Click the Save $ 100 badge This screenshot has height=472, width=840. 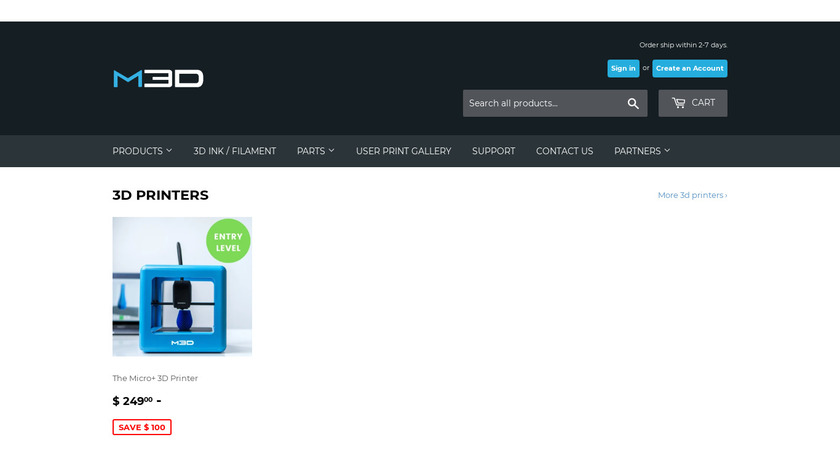coord(142,427)
